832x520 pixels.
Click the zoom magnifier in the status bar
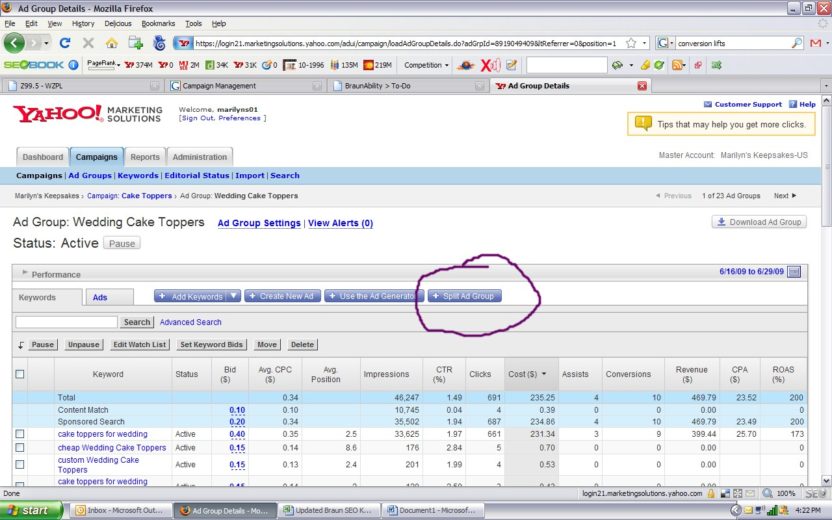(767, 493)
